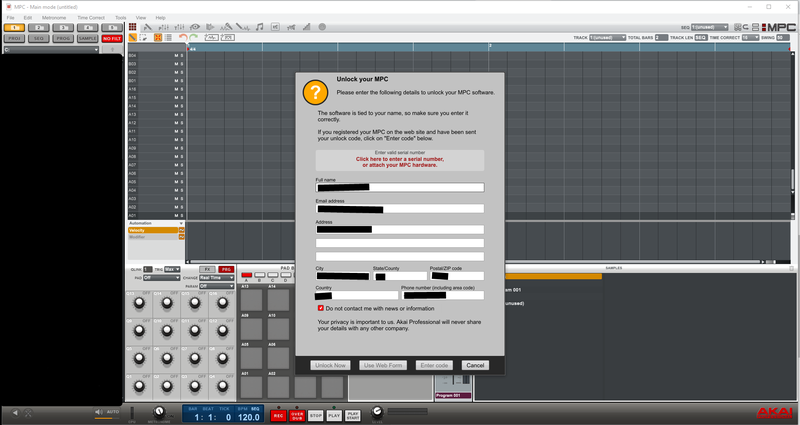Open the PARAM Off dropdown
800x425 pixels.
216,286
